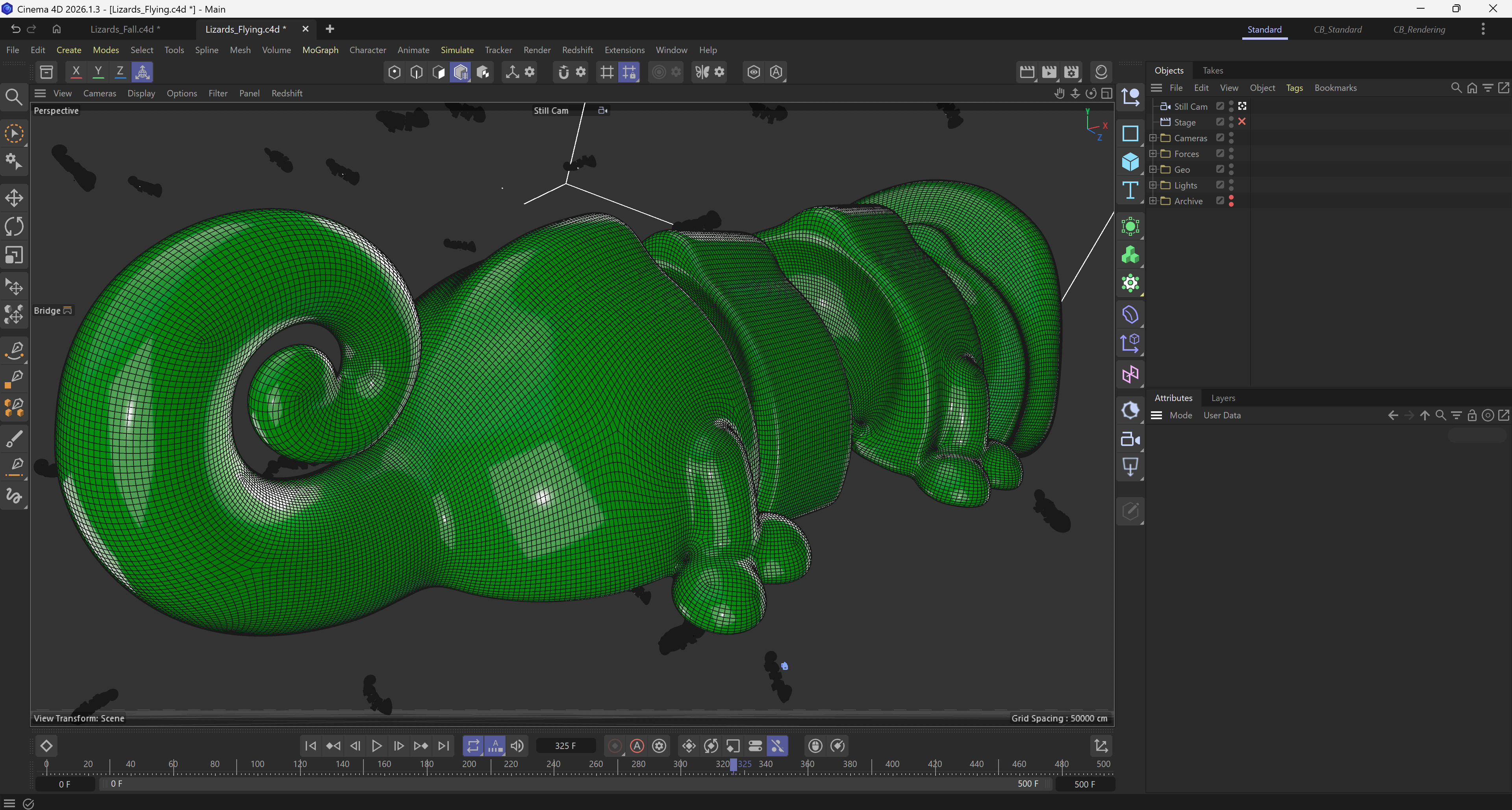Viewport: 1512px width, 810px height.
Task: Open Render Settings clapperboard gear icon
Action: coord(1071,72)
